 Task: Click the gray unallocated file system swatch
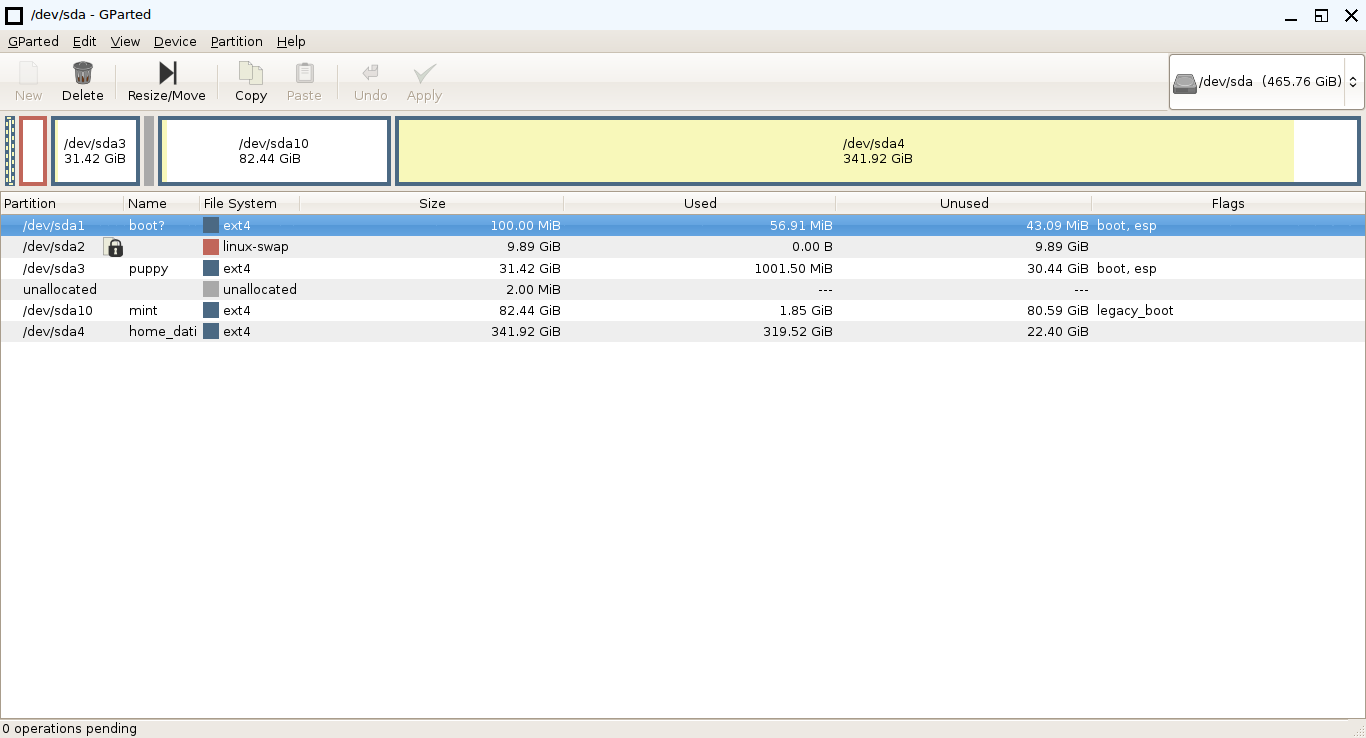click(211, 289)
